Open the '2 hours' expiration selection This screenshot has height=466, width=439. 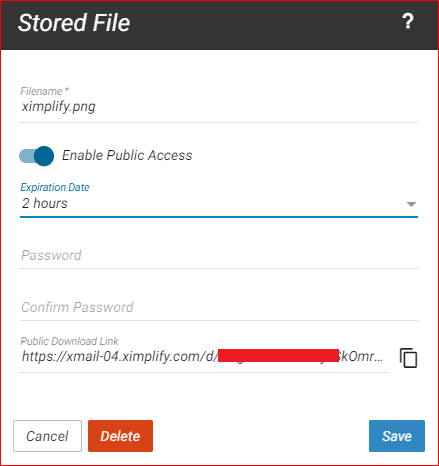(219, 204)
